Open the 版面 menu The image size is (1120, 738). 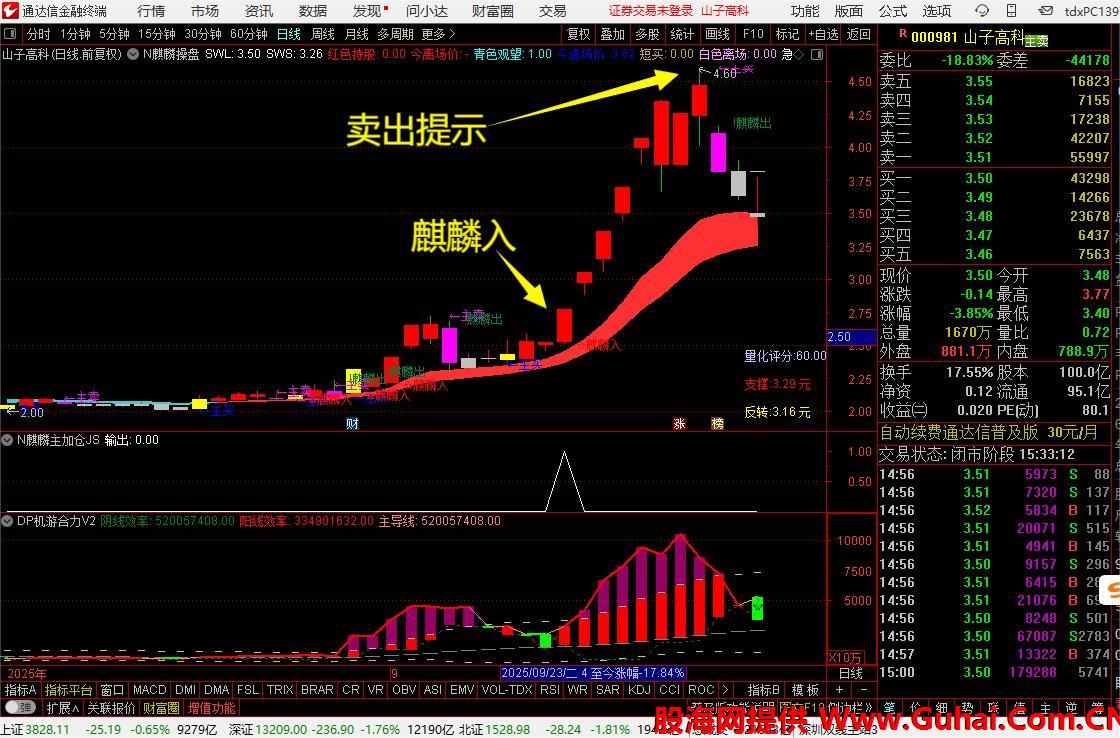coord(849,11)
